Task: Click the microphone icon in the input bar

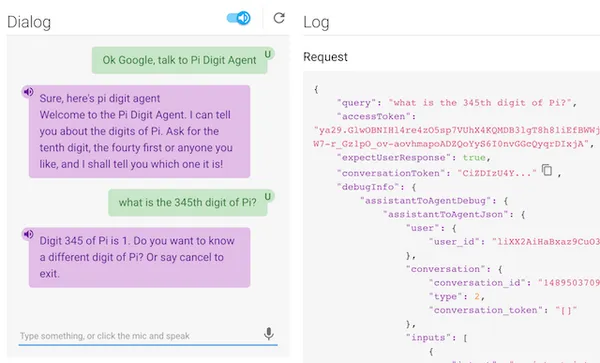Action: [269, 334]
